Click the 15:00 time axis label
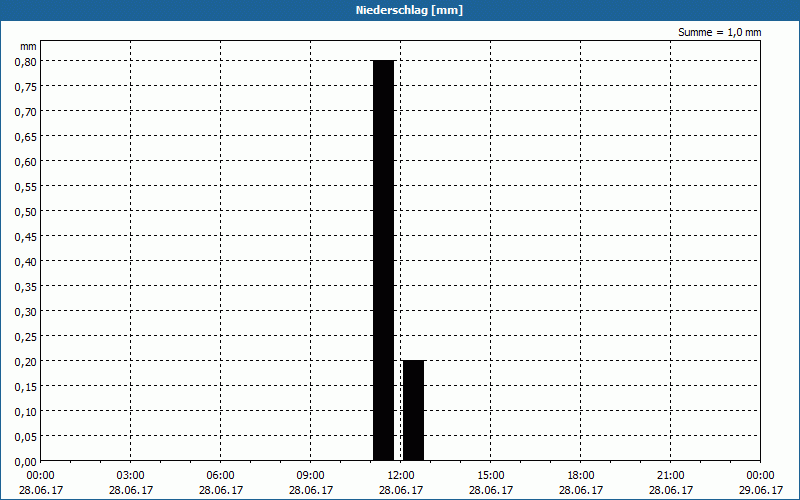The image size is (800, 500). pyautogui.click(x=490, y=475)
